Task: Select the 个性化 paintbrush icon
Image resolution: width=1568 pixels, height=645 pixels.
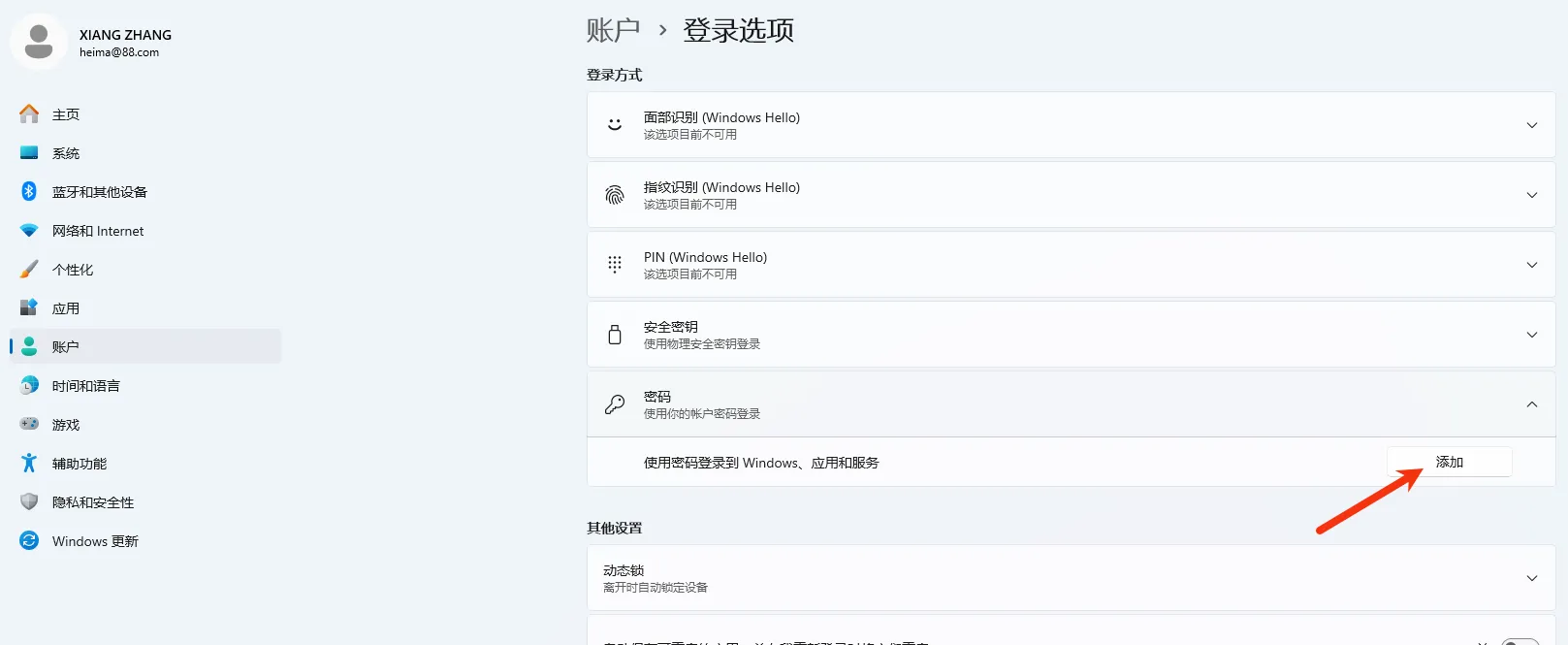Action: tap(29, 269)
